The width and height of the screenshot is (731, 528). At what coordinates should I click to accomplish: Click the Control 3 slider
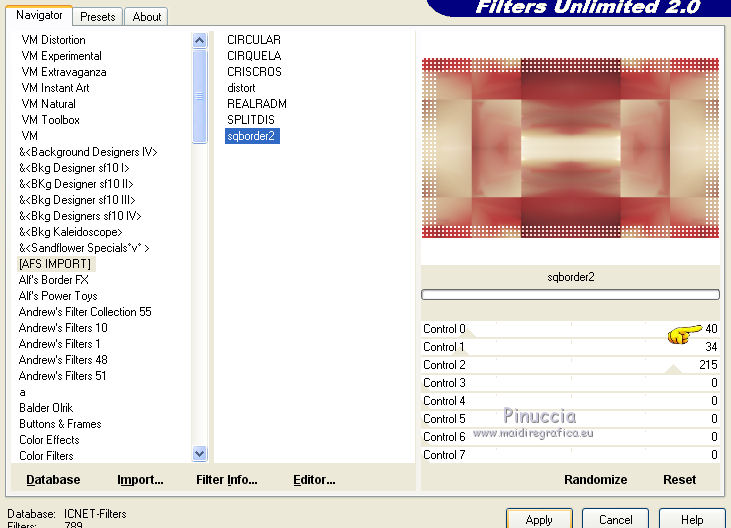(x=570, y=383)
